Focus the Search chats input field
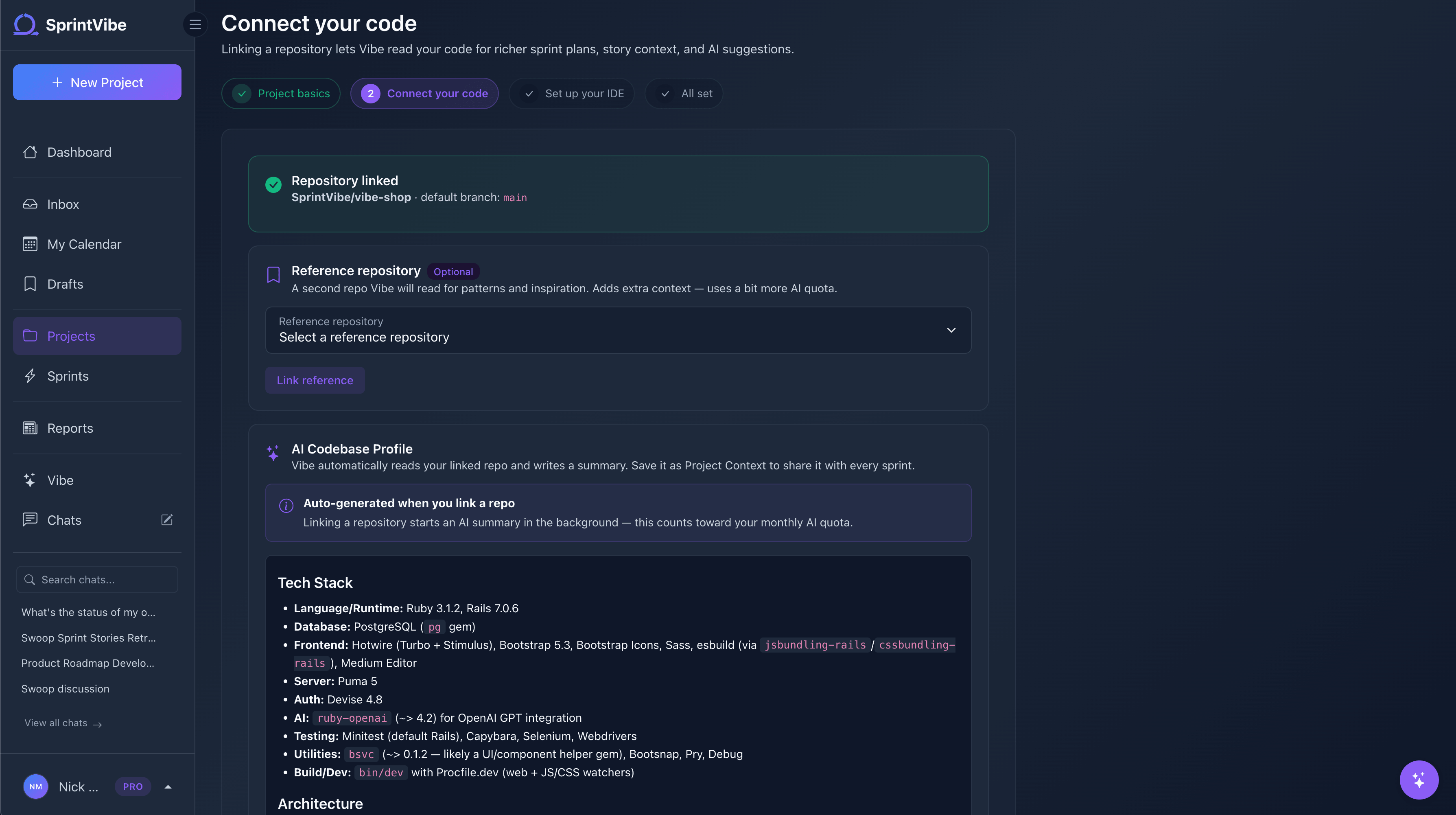Viewport: 1456px width, 815px height. tap(97, 580)
